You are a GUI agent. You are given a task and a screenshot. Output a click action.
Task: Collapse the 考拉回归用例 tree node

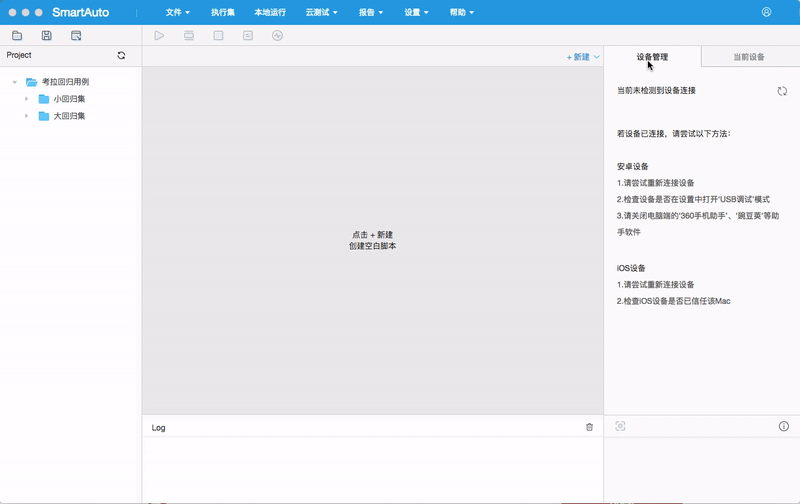coord(15,82)
